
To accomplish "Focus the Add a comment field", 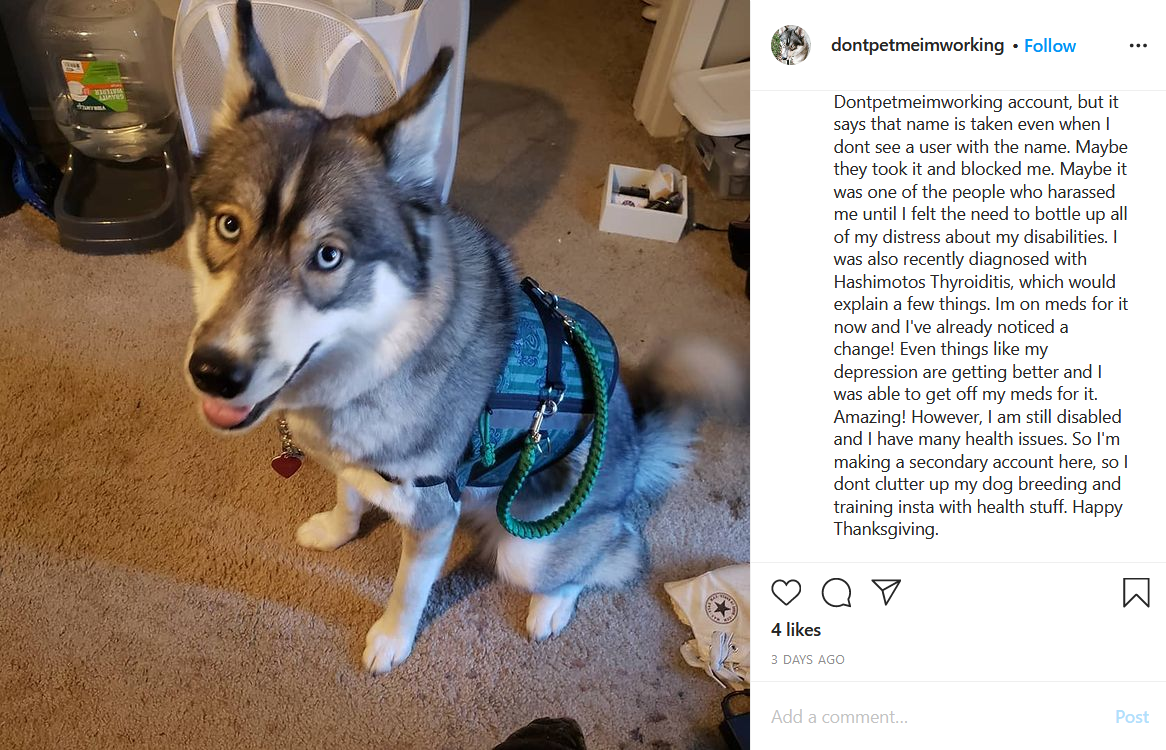I will pos(937,717).
